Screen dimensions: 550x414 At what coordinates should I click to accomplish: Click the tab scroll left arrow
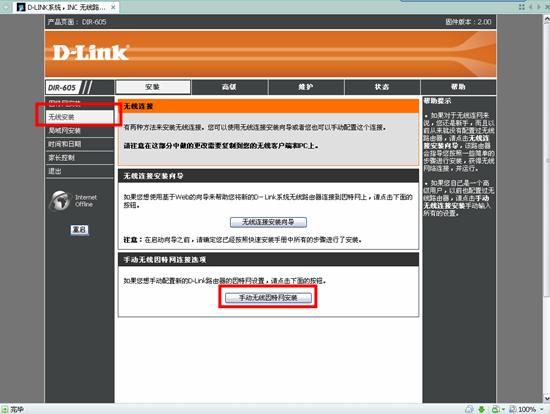pos(531,7)
